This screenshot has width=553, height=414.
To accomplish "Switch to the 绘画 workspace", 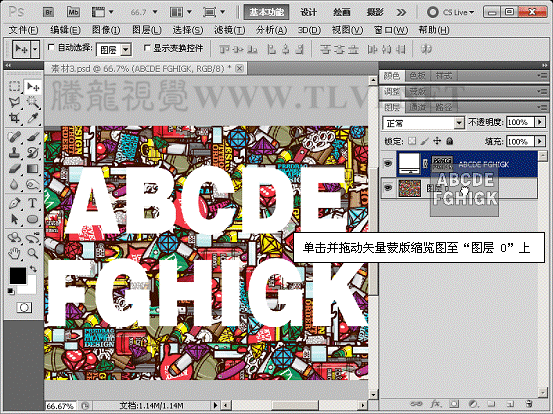I will [x=342, y=12].
